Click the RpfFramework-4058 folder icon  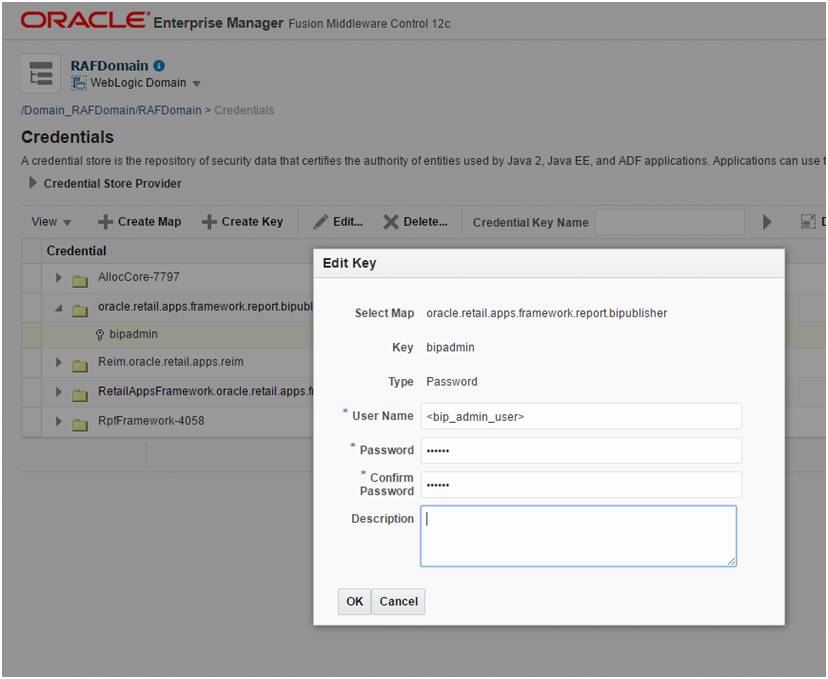coord(80,424)
